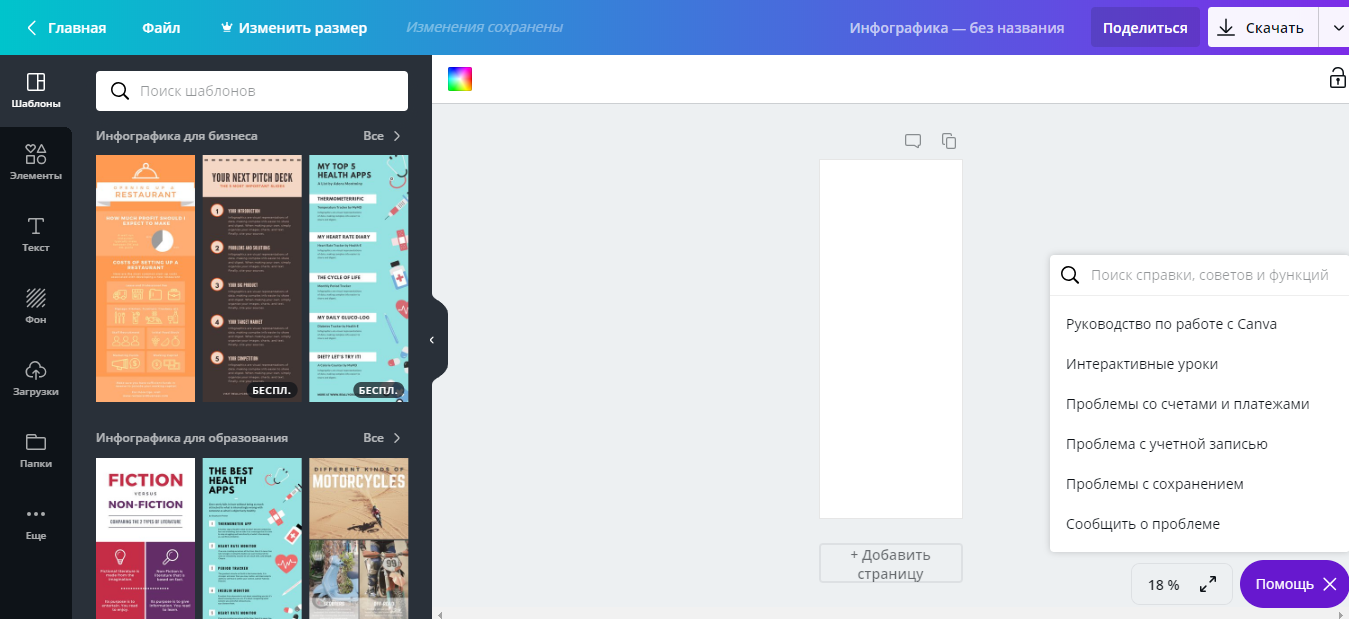Image resolution: width=1349 pixels, height=619 pixels.
Task: Open the Загрузки uploads panel
Action: [35, 378]
